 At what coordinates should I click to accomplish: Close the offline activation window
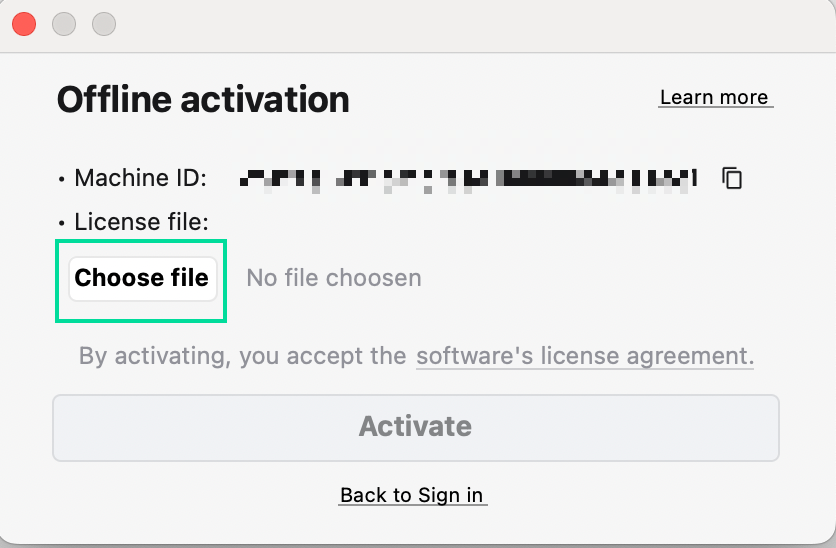(x=24, y=23)
